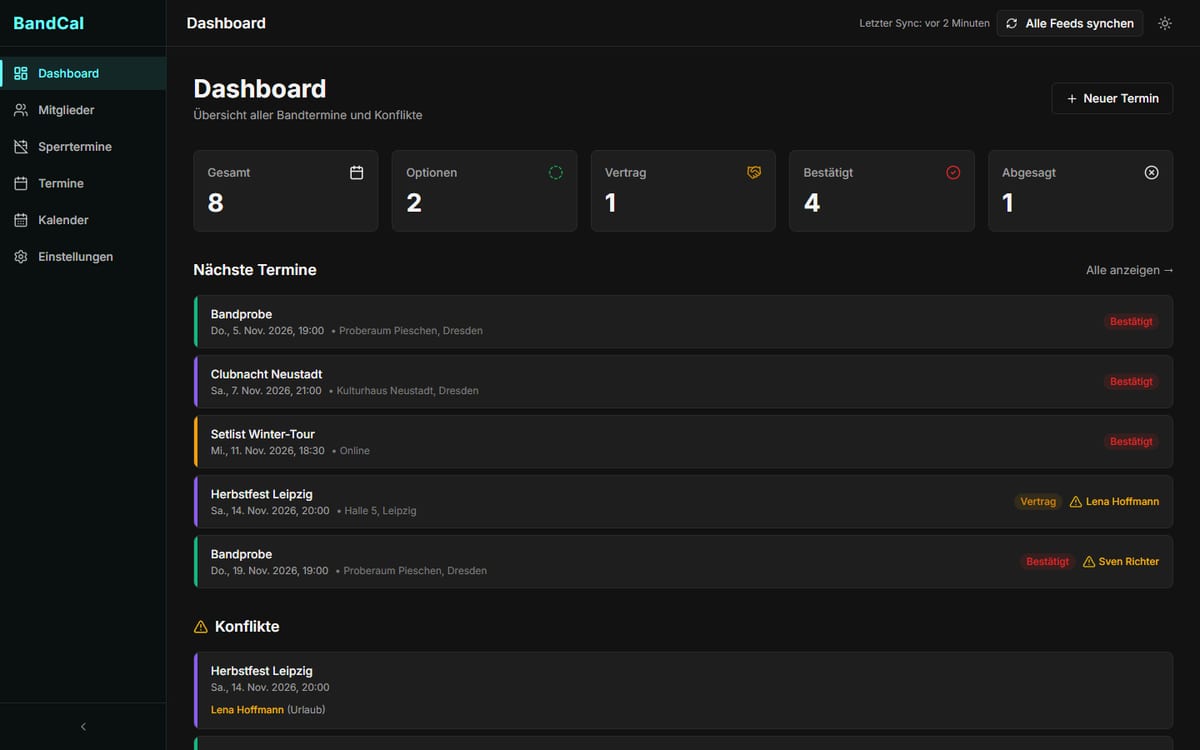Click the Dashboard grid icon in sidebar
The image size is (1200, 750).
click(21, 73)
